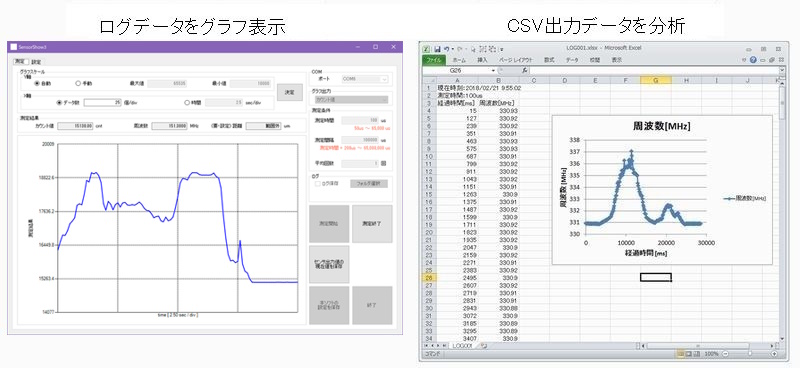Select the 時間 (time) X-axis radio button
800x368 pixels.
[187, 103]
